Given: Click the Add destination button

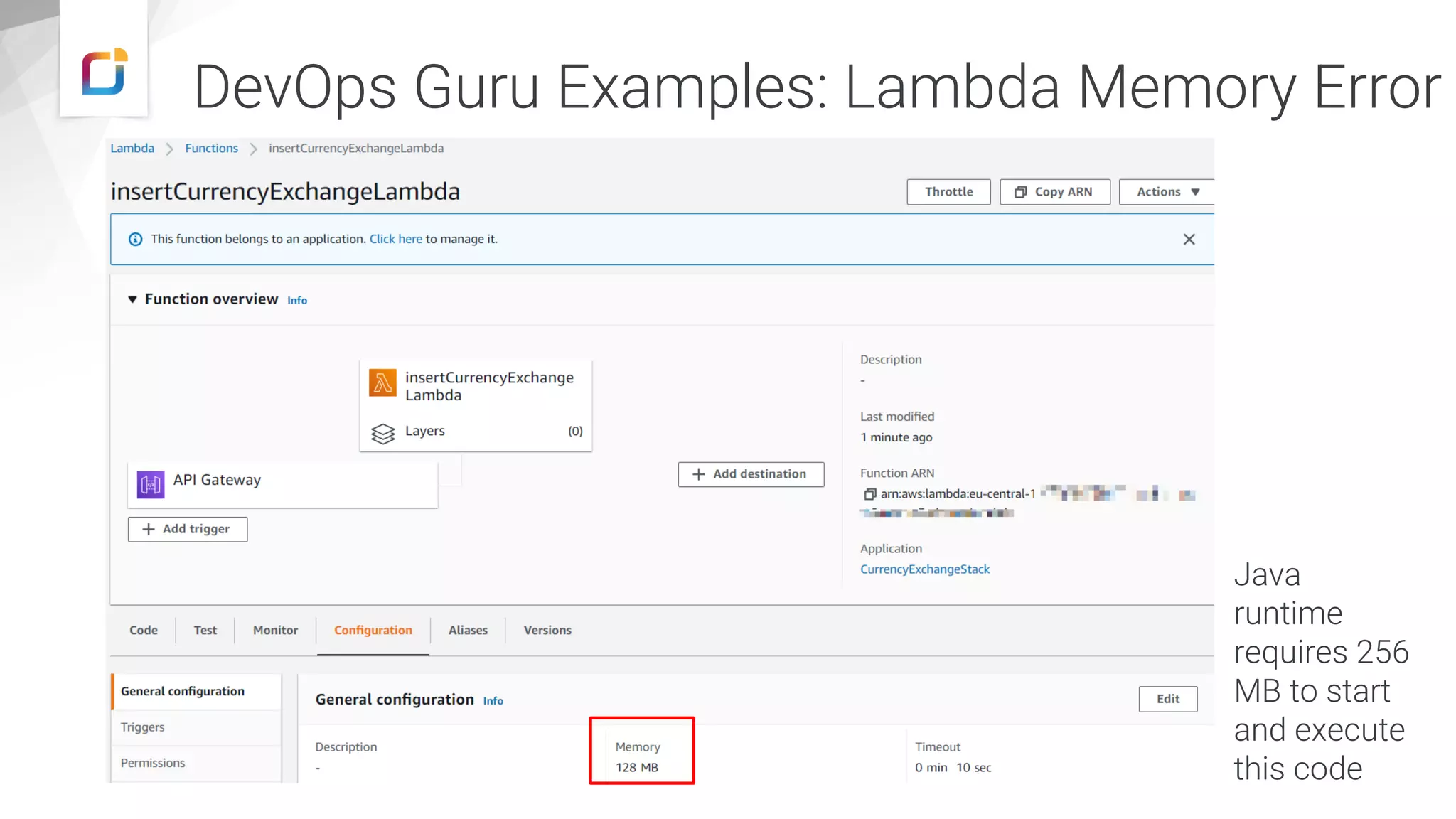Looking at the screenshot, I should tap(751, 474).
